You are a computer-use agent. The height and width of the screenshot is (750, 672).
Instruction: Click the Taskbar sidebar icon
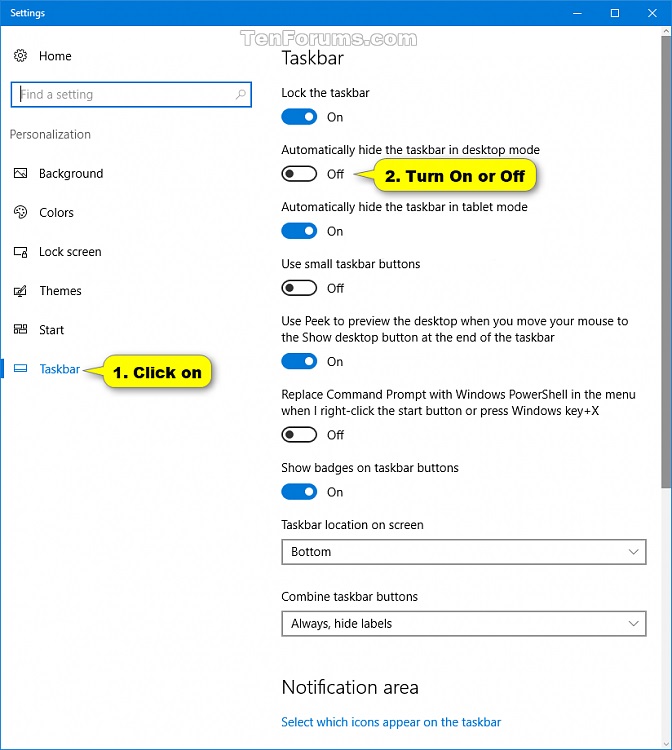[x=20, y=368]
